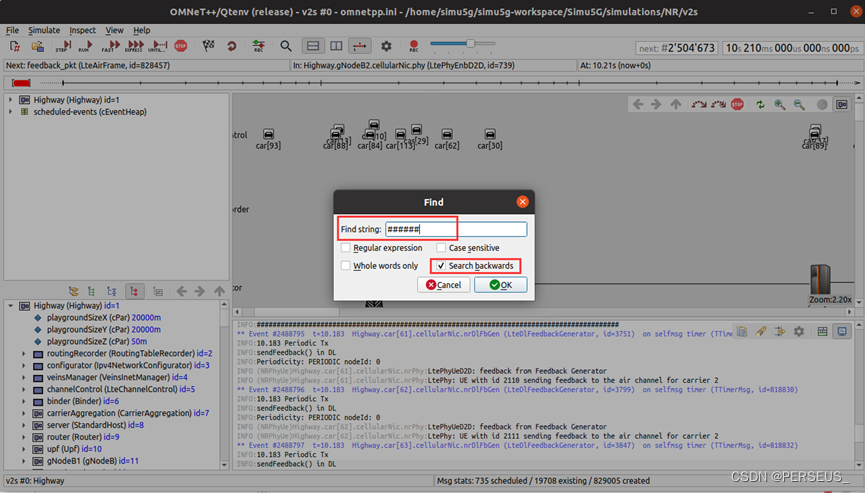The height and width of the screenshot is (493, 865).
Task: Zoom in on the network canvas
Action: (x=779, y=104)
